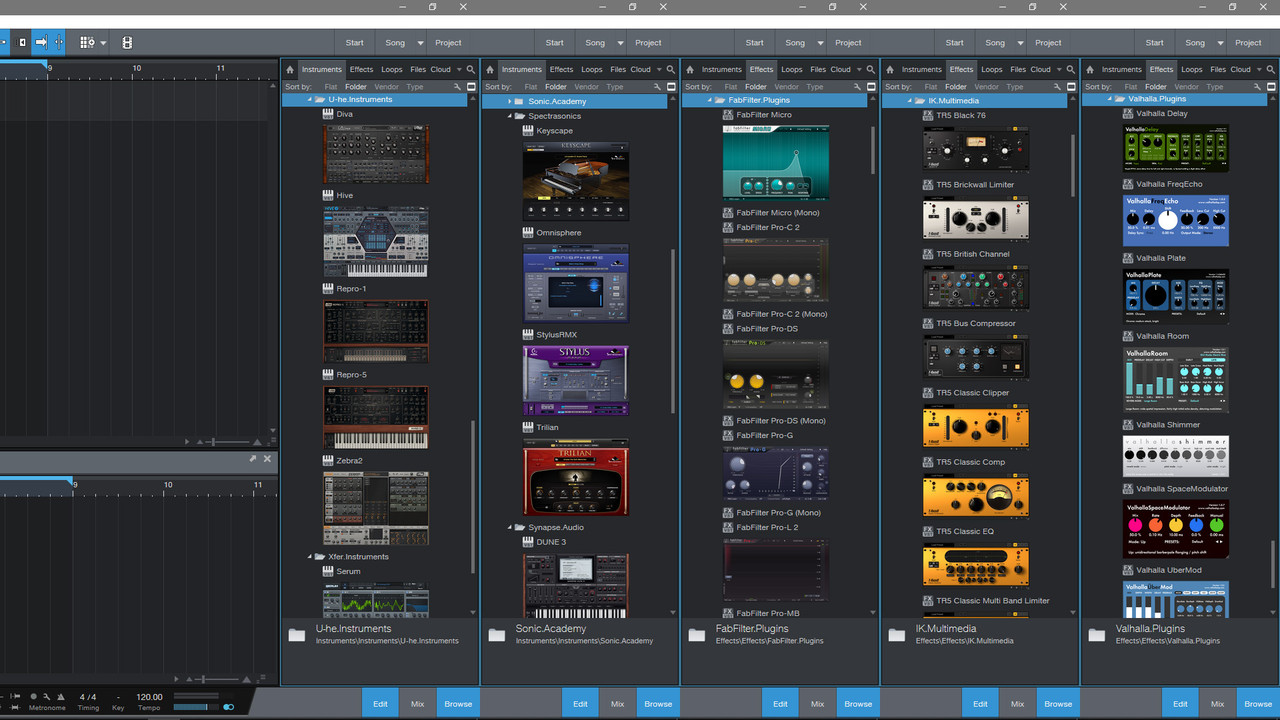The height and width of the screenshot is (720, 1280).
Task: Click Edit button below U-he.Instruments panel
Action: [380, 704]
